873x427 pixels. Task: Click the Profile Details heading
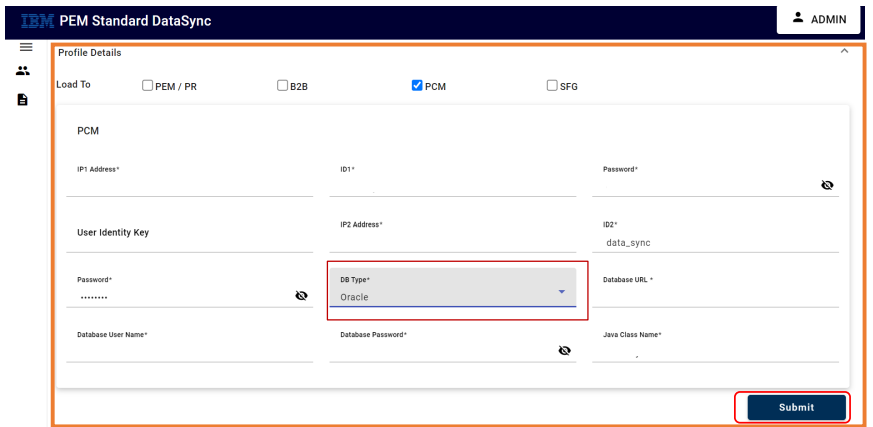(90, 53)
